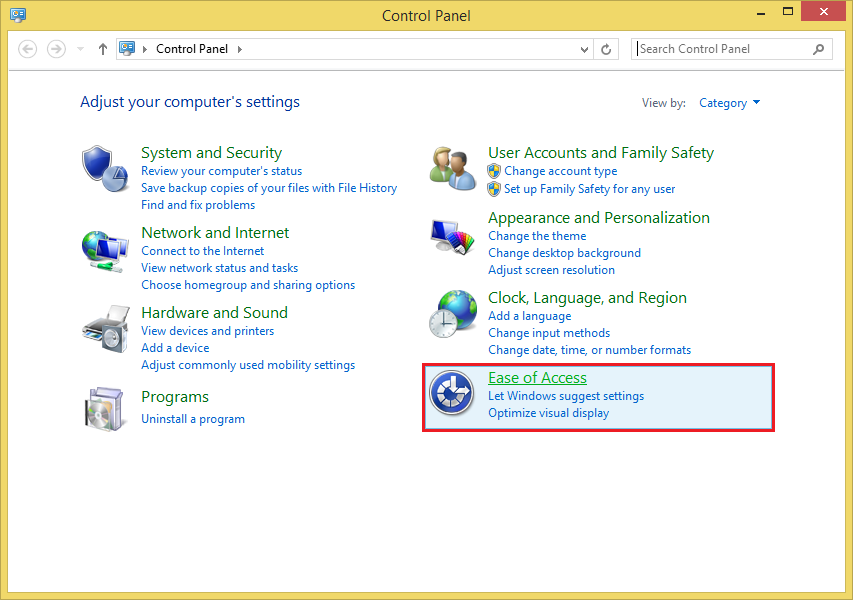Click Uninstall a program

pos(193,419)
